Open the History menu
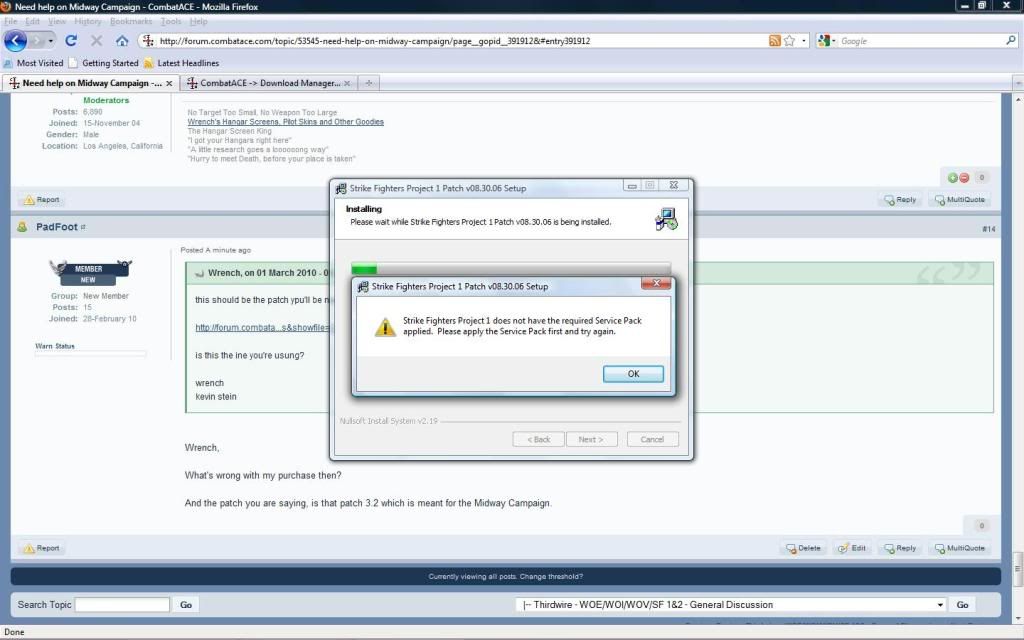 (88, 21)
